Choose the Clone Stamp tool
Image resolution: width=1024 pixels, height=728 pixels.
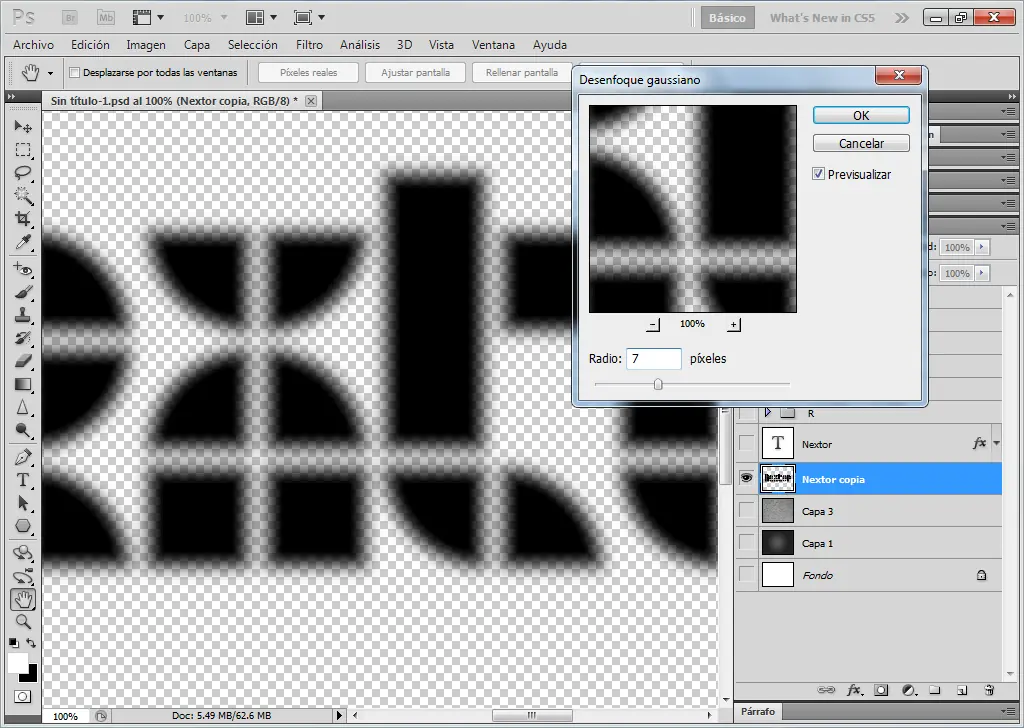pyautogui.click(x=22, y=316)
